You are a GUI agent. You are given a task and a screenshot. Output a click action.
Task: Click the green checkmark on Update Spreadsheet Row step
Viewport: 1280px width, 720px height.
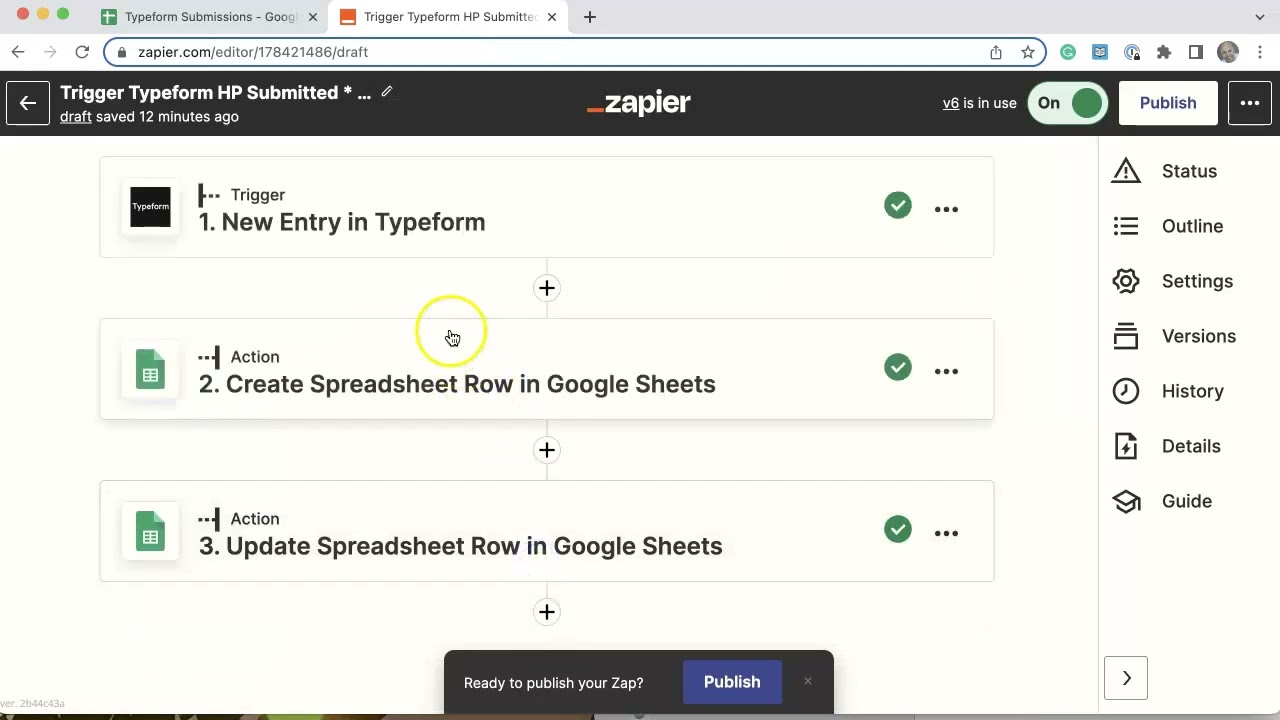898,529
